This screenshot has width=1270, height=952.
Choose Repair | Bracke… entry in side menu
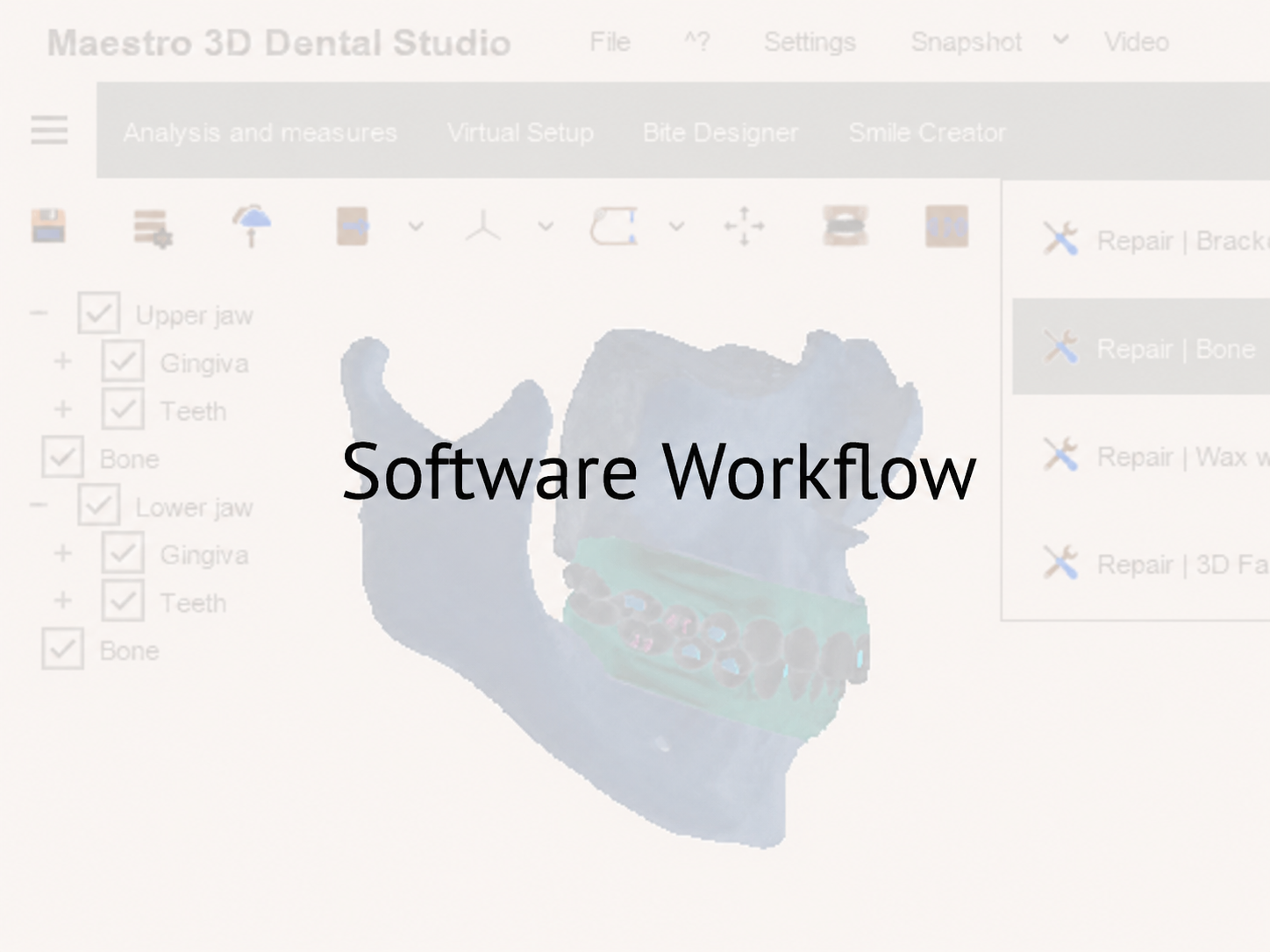[x=1141, y=239]
